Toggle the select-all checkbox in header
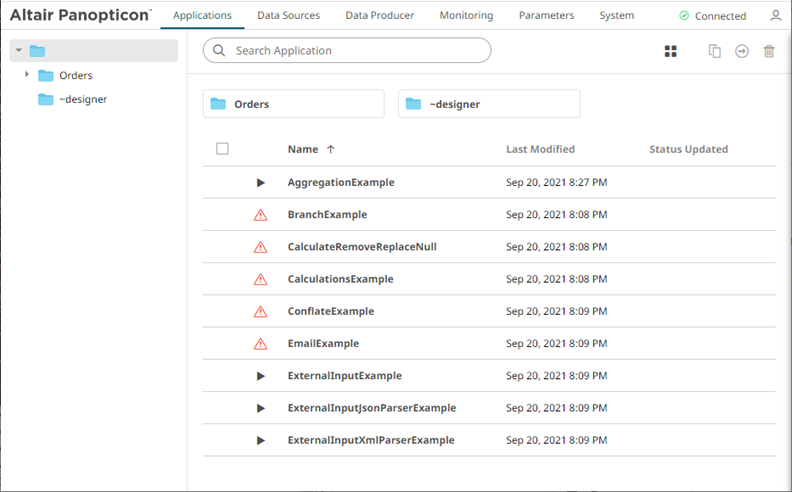 pos(222,149)
